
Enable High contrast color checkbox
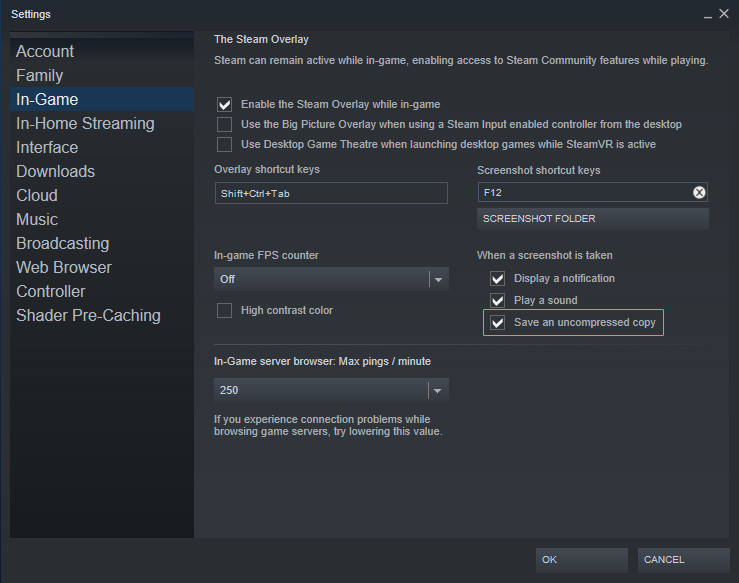coord(224,311)
